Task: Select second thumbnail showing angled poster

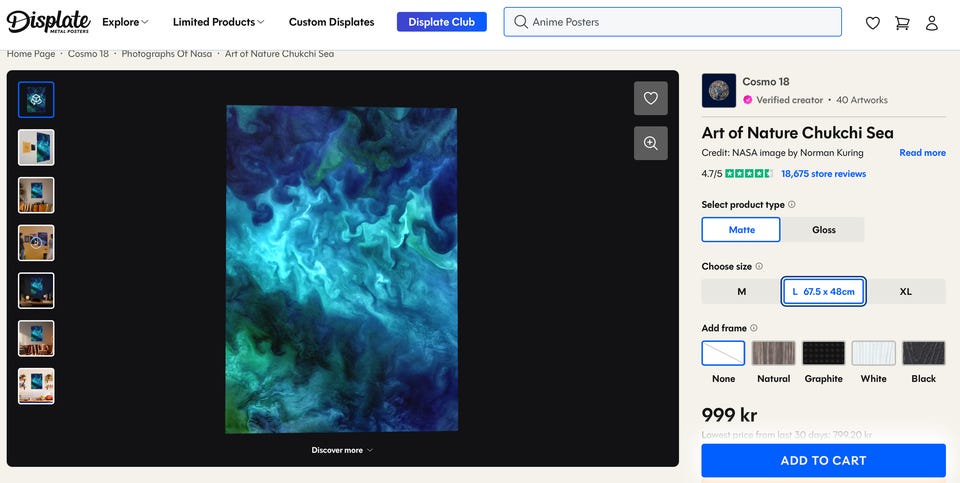Action: [x=36, y=148]
